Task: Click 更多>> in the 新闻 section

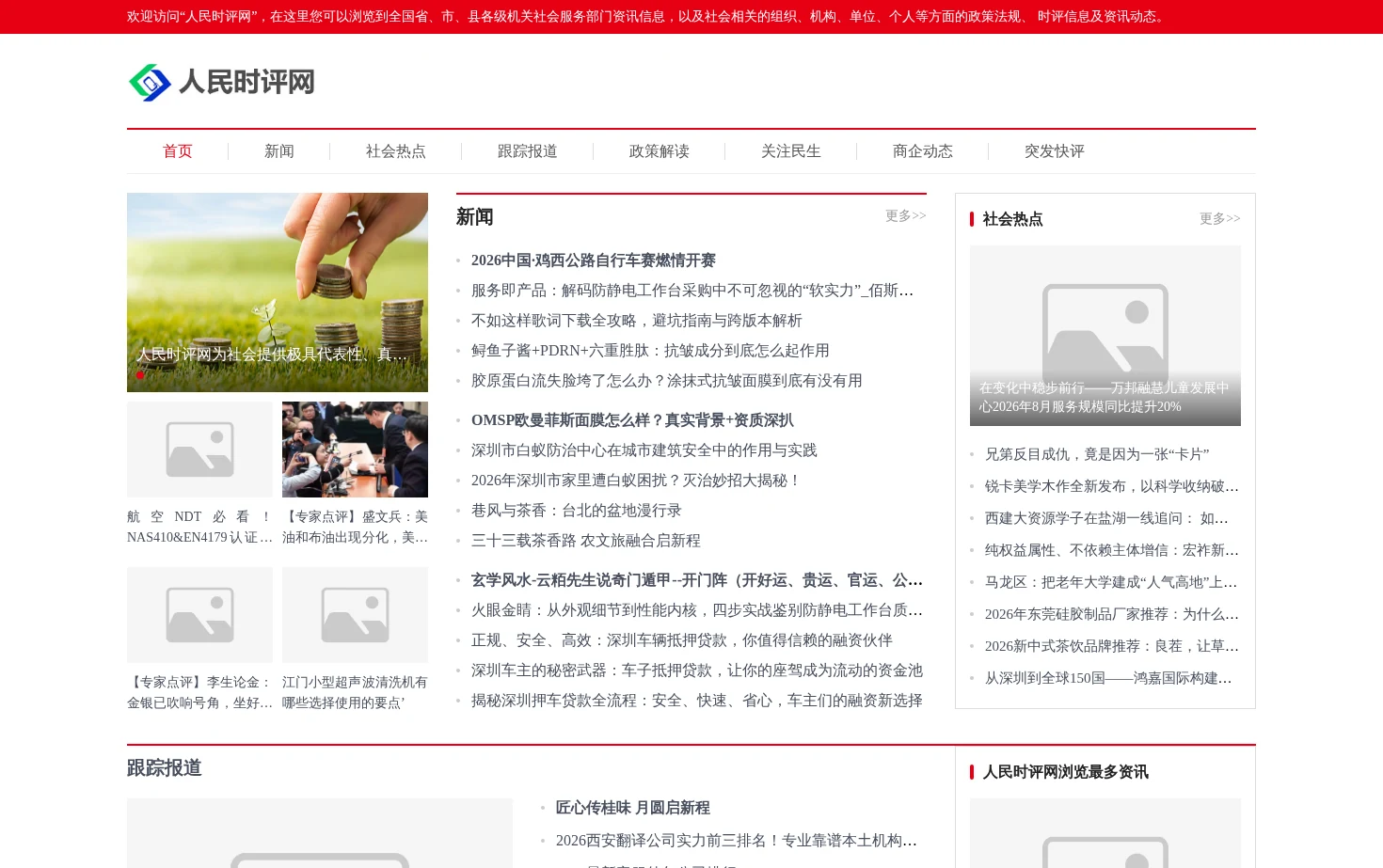Action: (905, 216)
